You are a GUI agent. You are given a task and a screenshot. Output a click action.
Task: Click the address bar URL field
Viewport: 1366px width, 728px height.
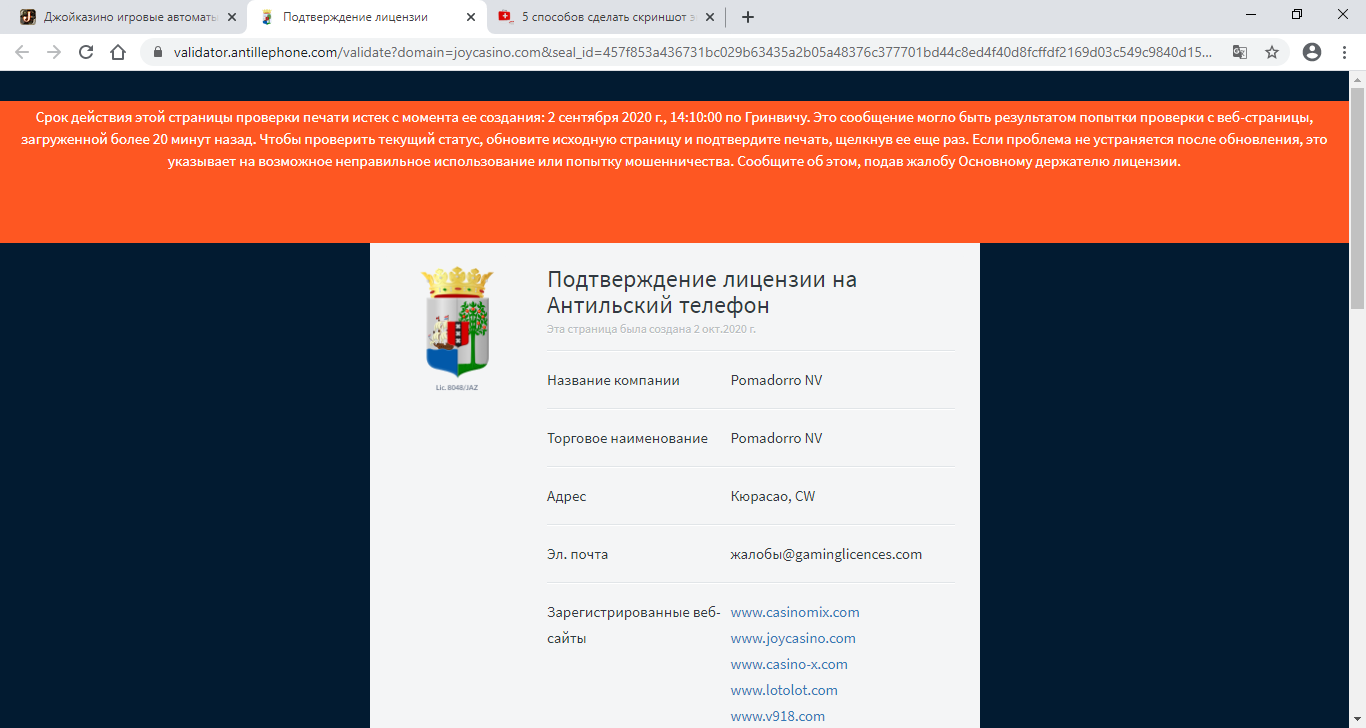[690, 52]
